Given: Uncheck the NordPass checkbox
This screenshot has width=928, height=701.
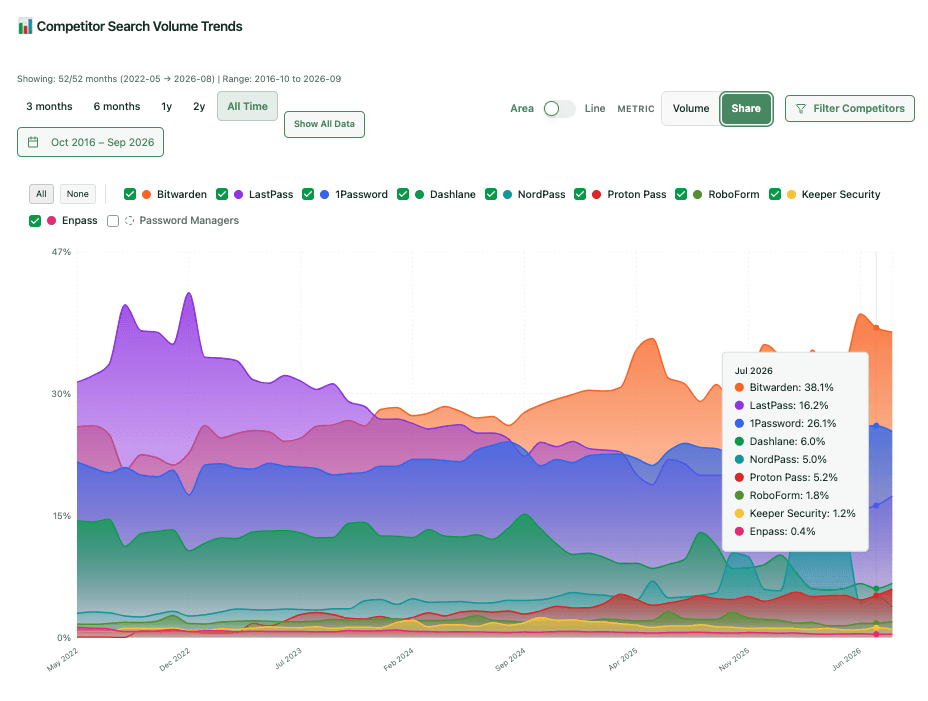Looking at the screenshot, I should click(491, 194).
